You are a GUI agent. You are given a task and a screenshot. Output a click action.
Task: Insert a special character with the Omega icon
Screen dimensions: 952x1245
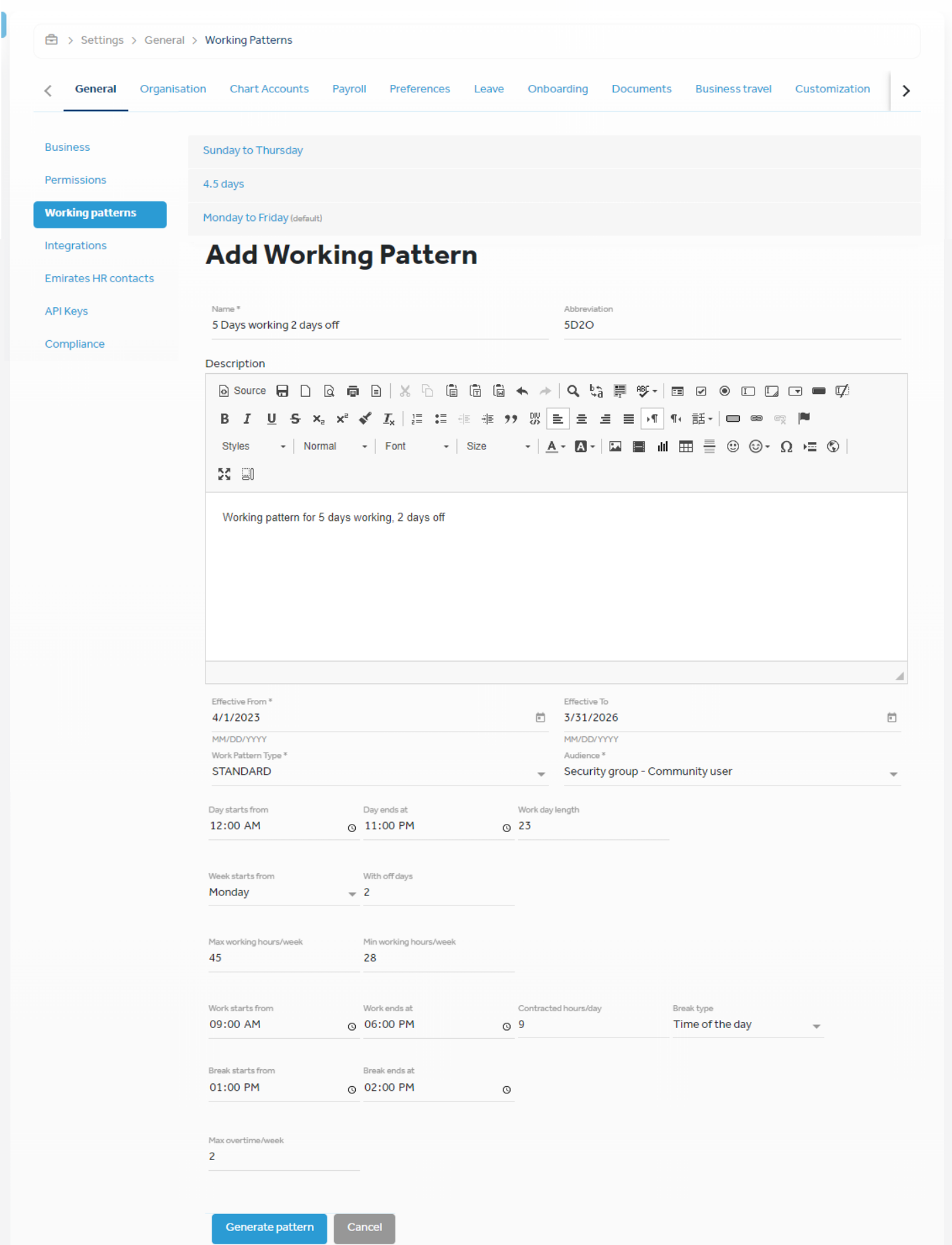pyautogui.click(x=786, y=447)
